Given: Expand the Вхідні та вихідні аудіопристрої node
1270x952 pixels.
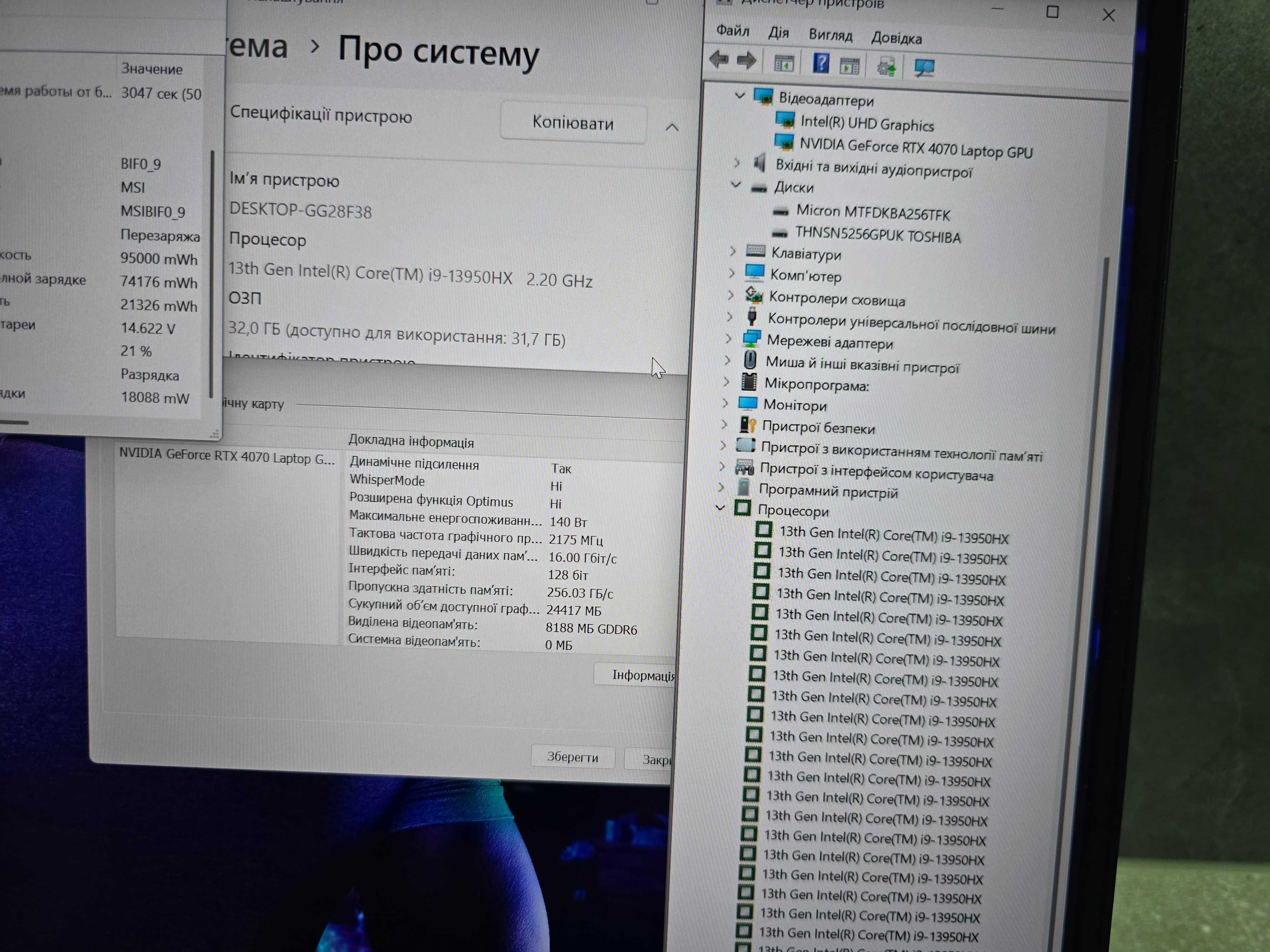Looking at the screenshot, I should [x=737, y=163].
